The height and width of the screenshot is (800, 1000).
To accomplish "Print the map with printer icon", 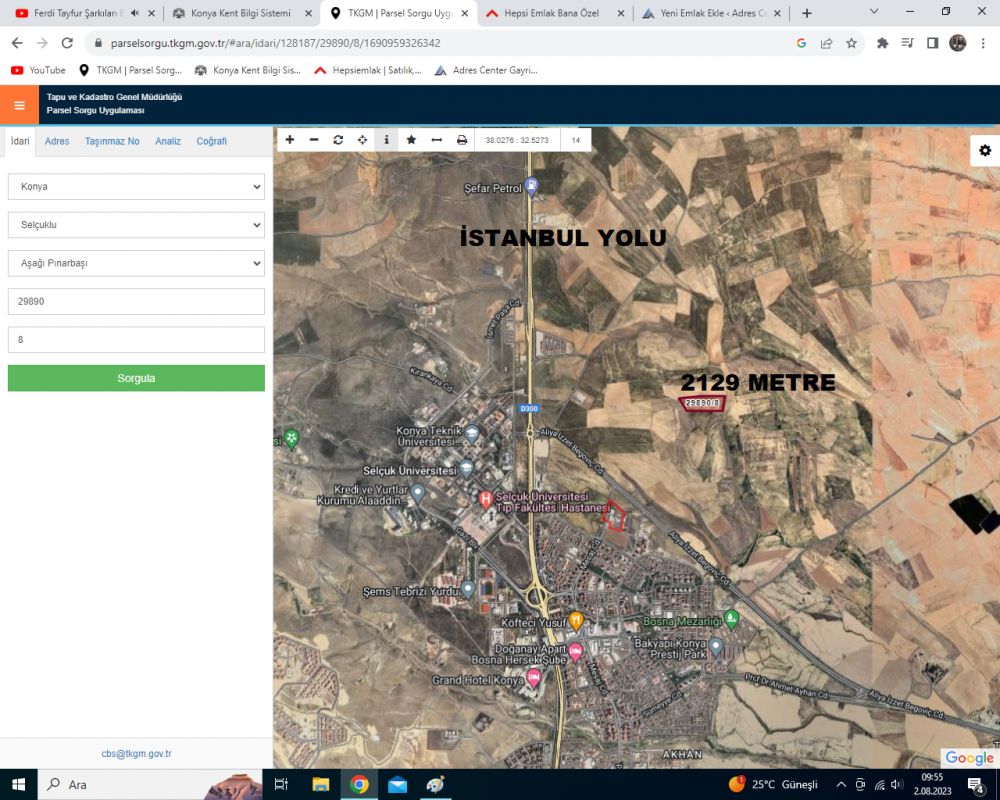I will coord(462,140).
